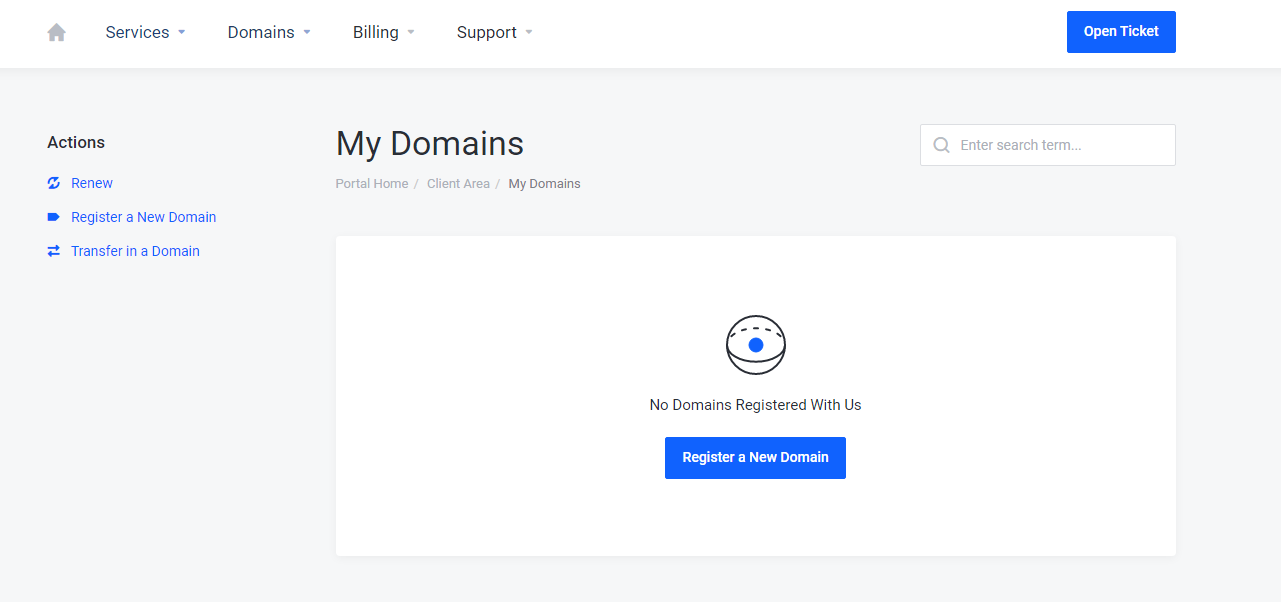Click the magnifying glass icon in the search box

tap(941, 145)
